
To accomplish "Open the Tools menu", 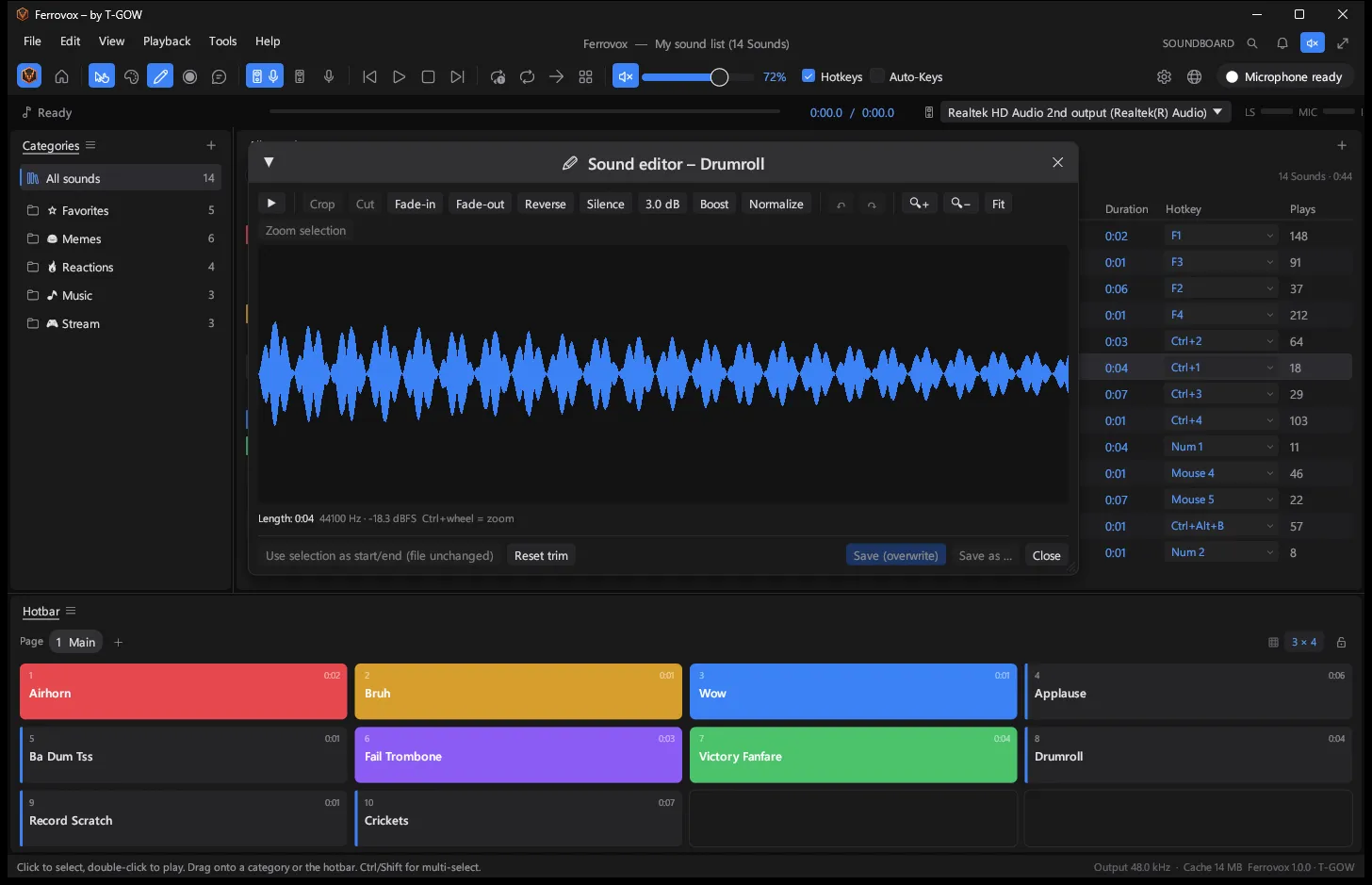I will pos(222,41).
